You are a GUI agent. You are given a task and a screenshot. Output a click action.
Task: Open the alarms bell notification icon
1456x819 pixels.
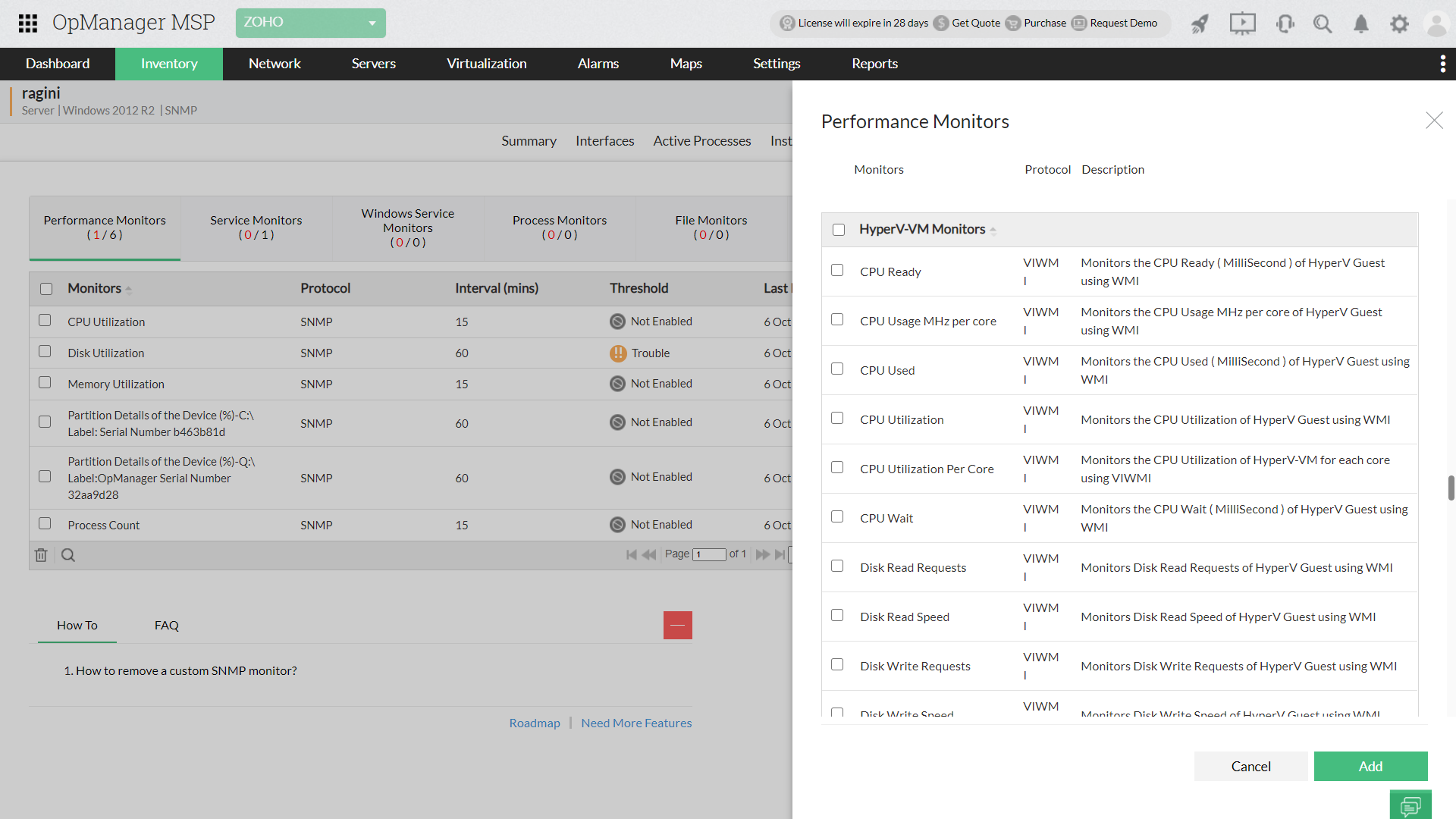pos(1361,24)
